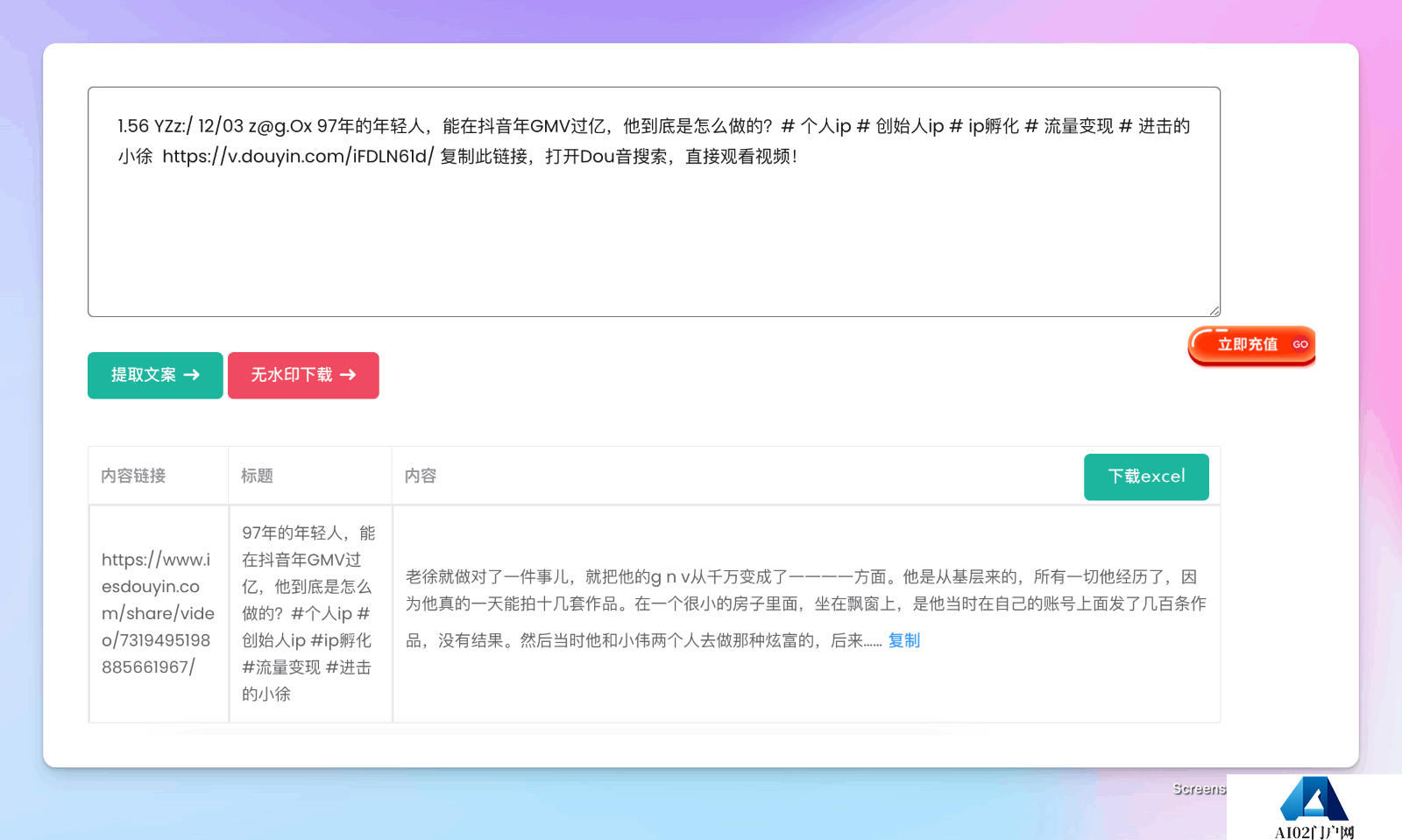Click the iesdouyin.com share URL cell
Viewport: 1402px width, 840px height.
click(x=158, y=613)
